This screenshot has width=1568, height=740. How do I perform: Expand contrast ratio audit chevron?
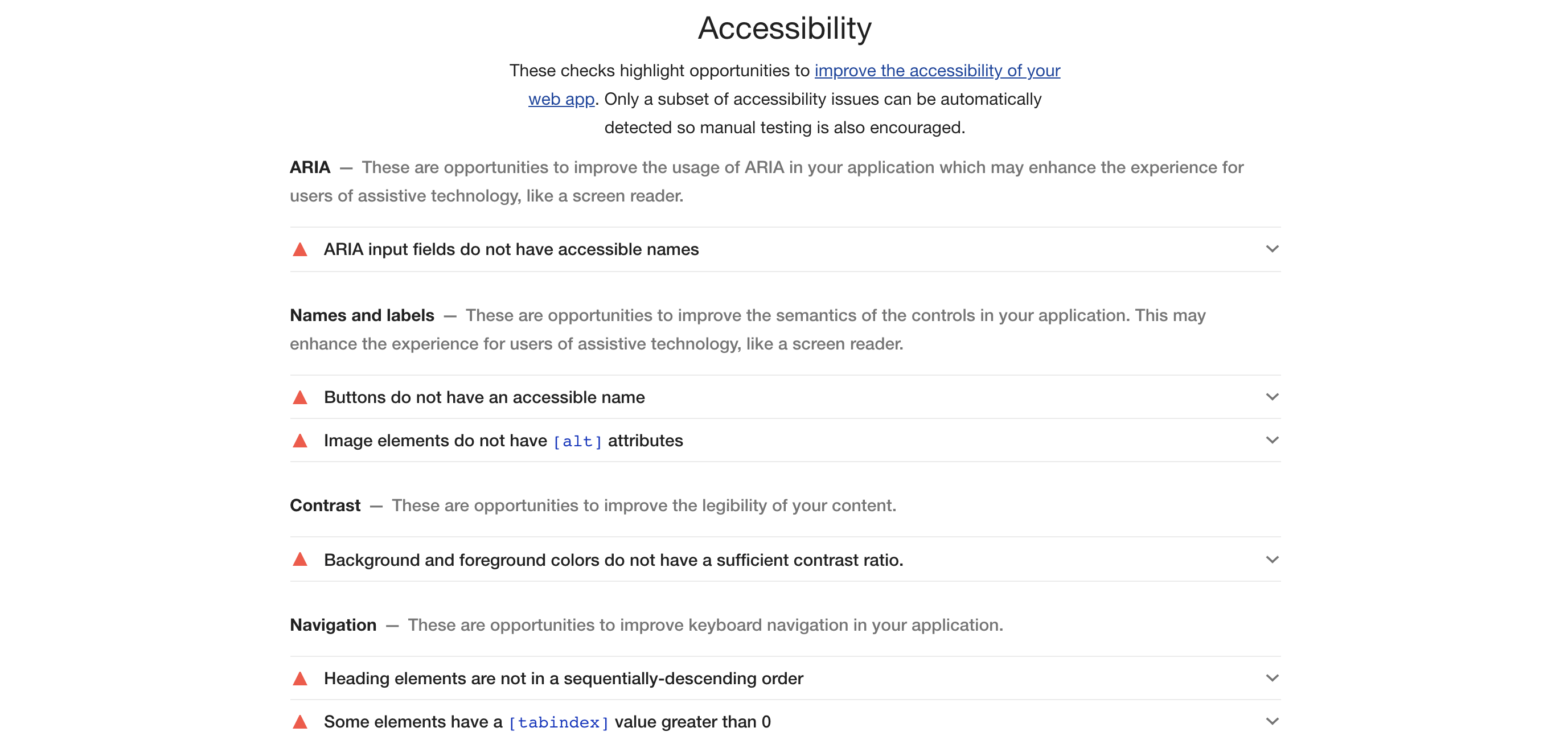tap(1271, 559)
